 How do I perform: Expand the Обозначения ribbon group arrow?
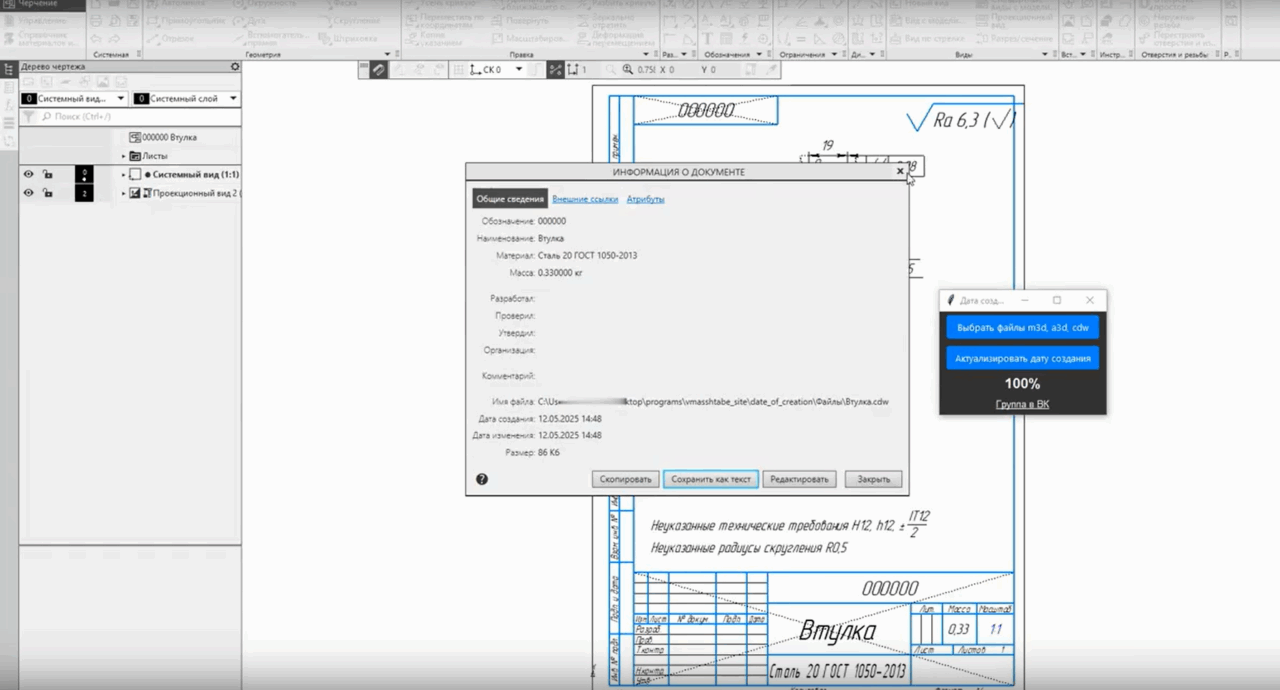[759, 54]
